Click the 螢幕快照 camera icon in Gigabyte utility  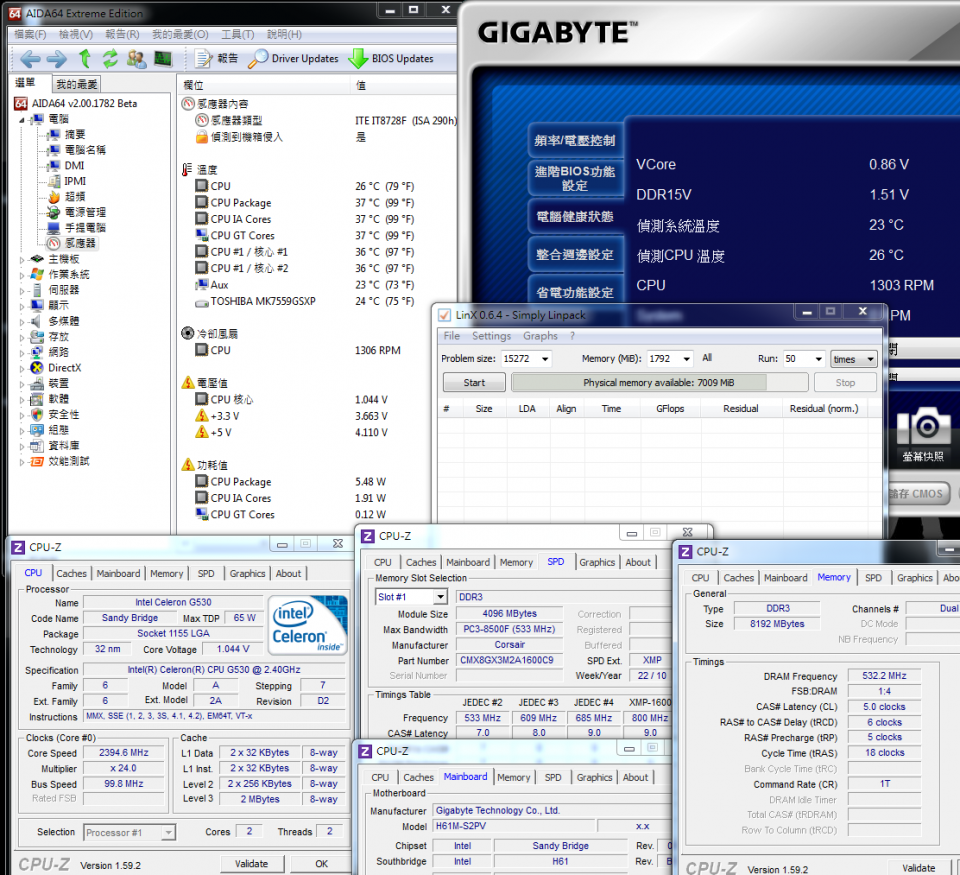925,426
